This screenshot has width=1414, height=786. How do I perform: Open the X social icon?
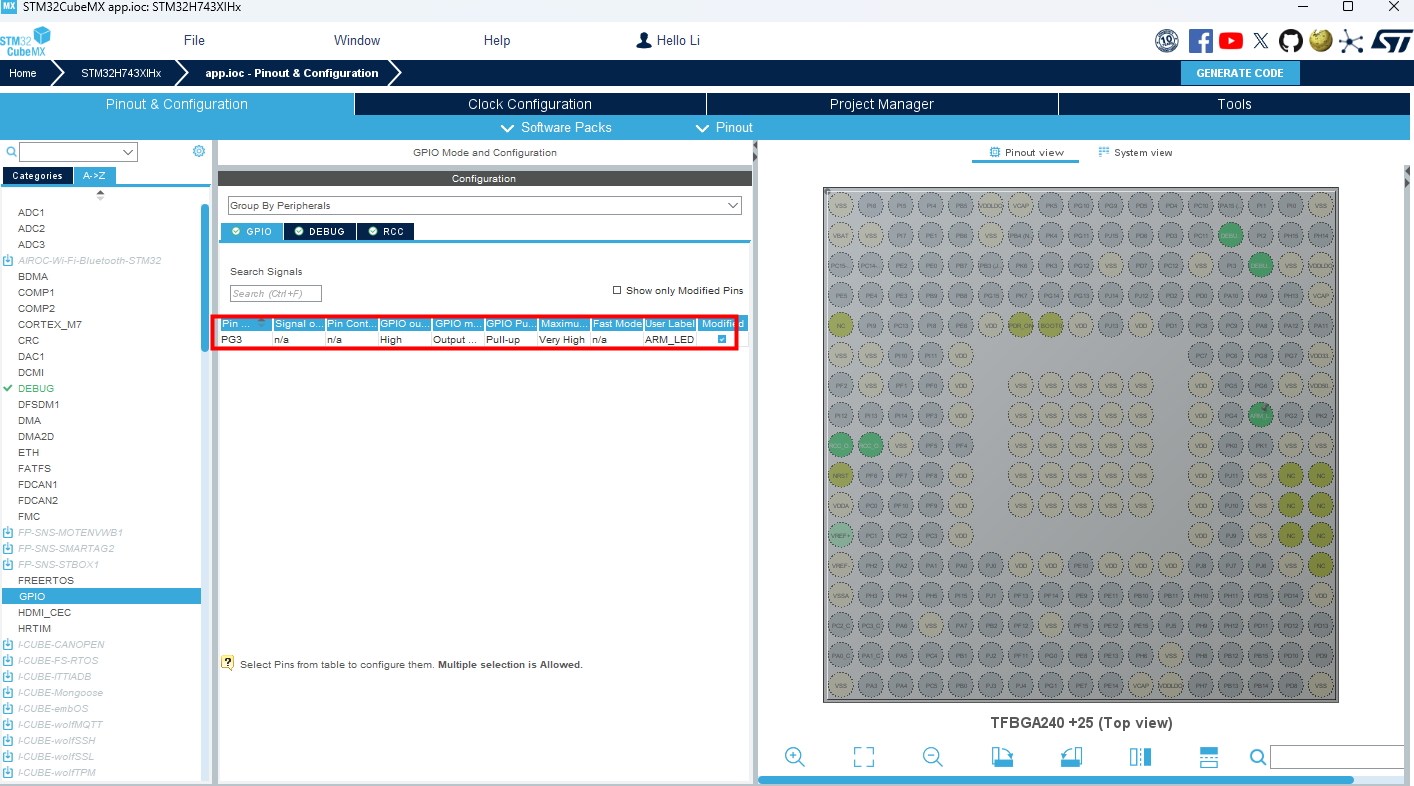(1261, 41)
